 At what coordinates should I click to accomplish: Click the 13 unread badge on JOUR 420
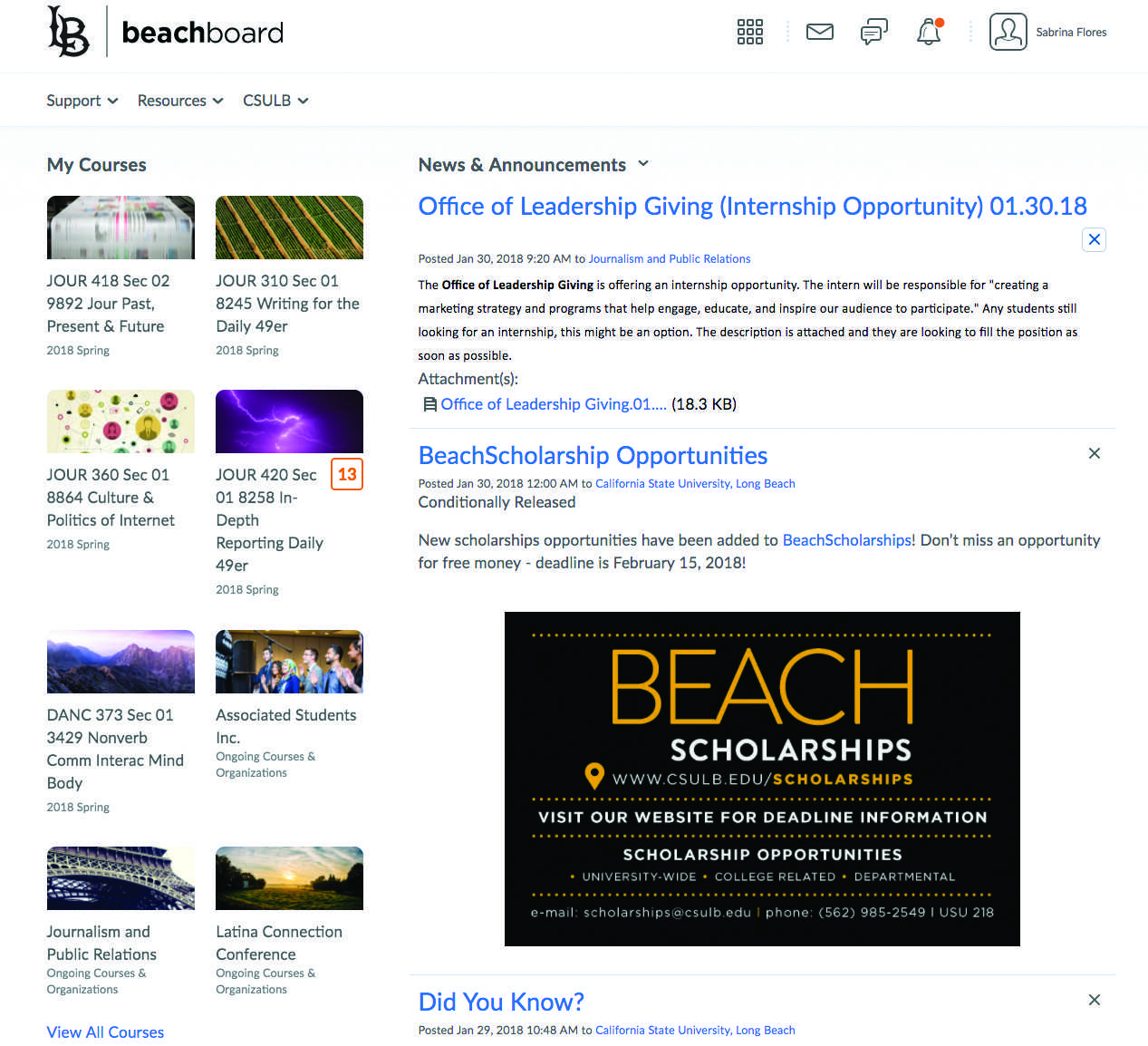[347, 473]
